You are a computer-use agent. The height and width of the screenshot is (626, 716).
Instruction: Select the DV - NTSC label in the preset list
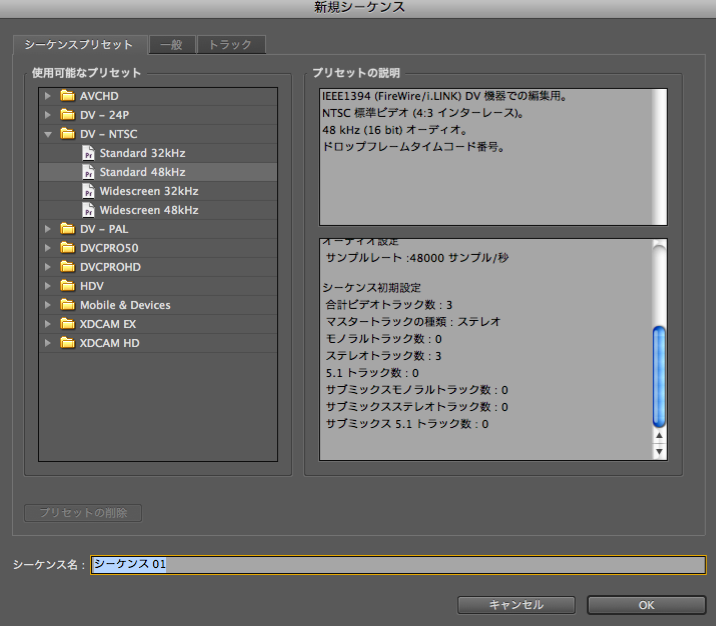coord(109,134)
